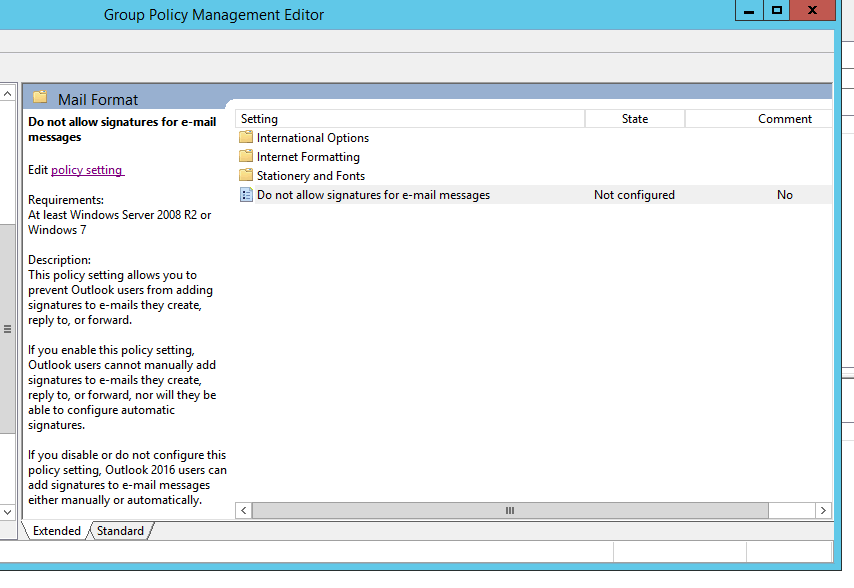
Task: Sort by the Setting column header
Action: (410, 119)
